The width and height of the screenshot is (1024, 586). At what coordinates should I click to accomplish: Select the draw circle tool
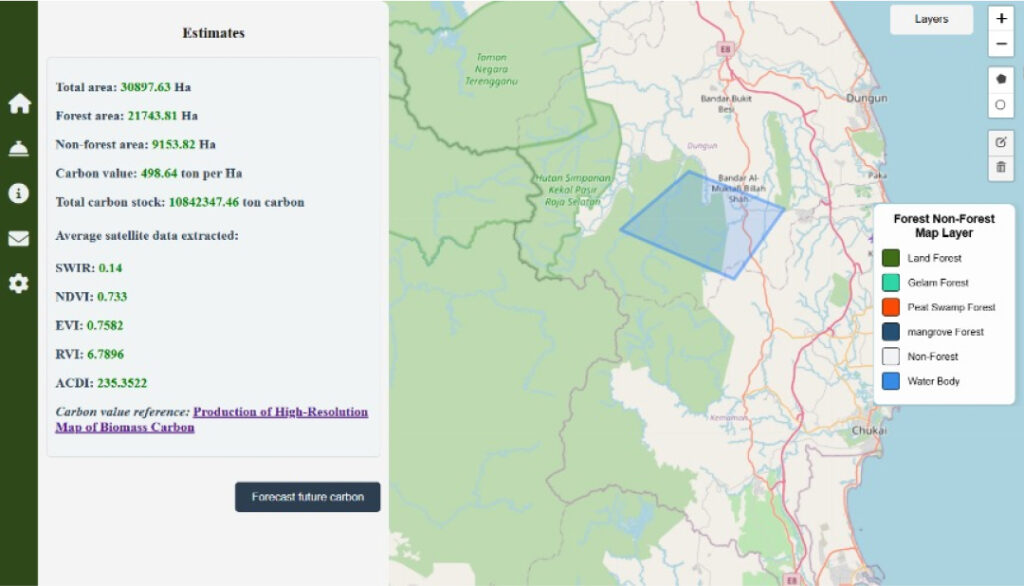(1000, 105)
